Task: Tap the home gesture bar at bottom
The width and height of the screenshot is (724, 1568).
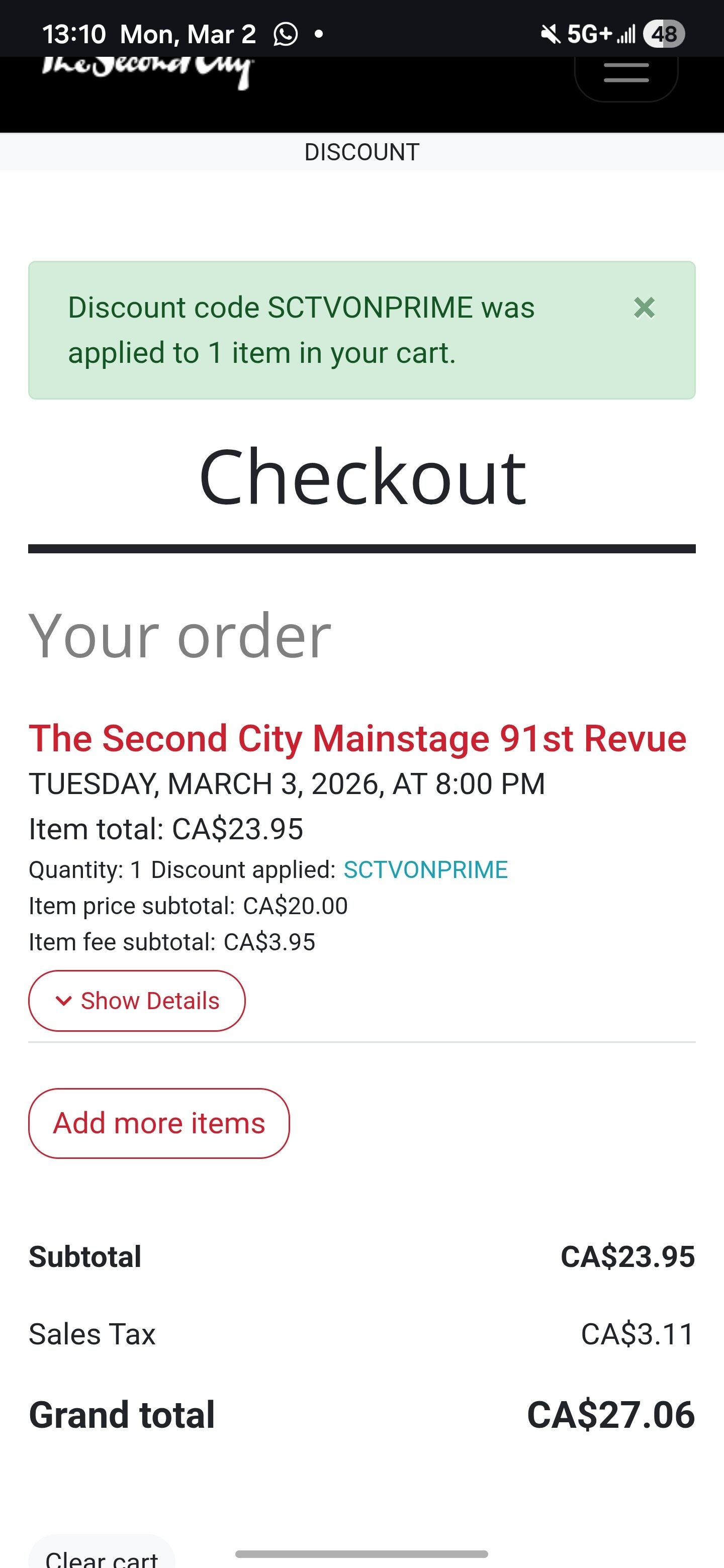Action: click(x=361, y=1554)
